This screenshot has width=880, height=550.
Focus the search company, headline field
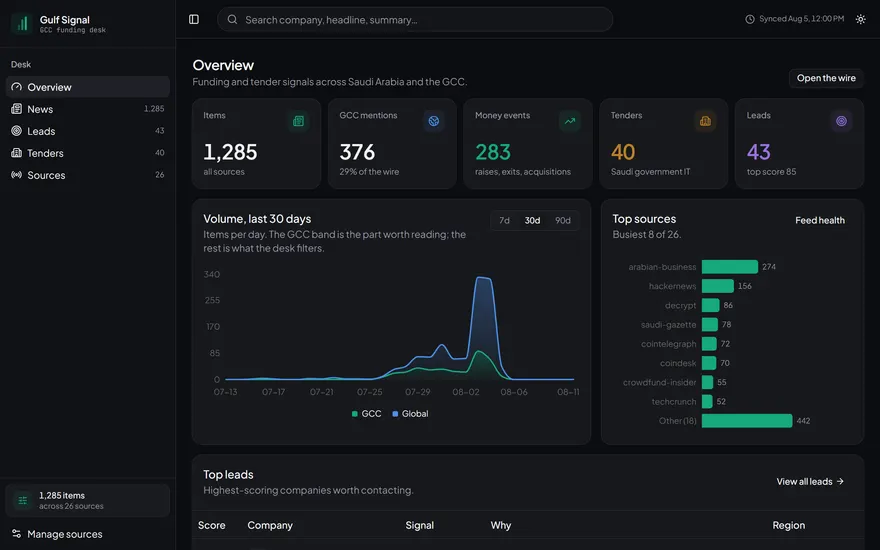(x=415, y=20)
